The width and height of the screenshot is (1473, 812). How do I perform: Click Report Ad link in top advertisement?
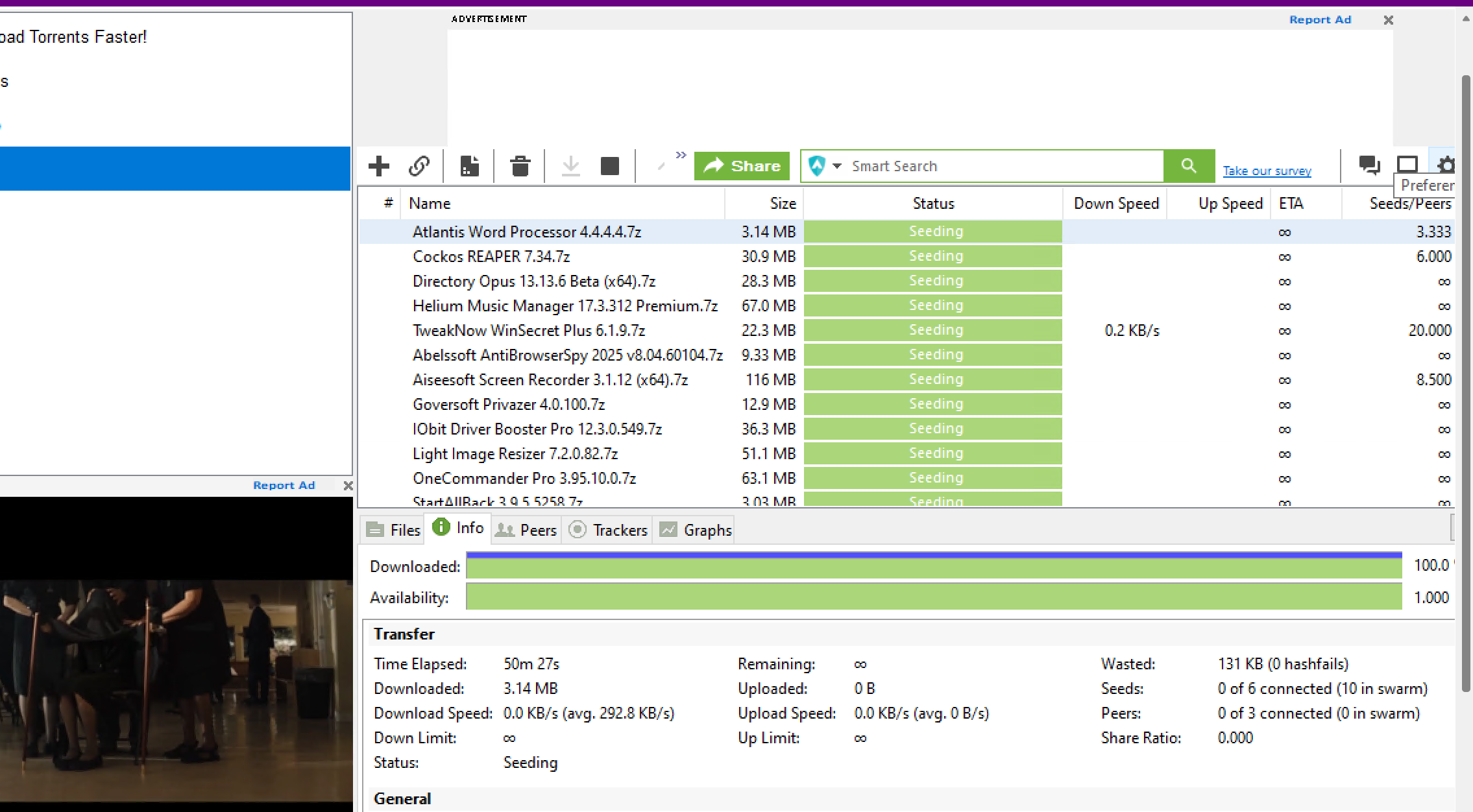pos(1320,19)
